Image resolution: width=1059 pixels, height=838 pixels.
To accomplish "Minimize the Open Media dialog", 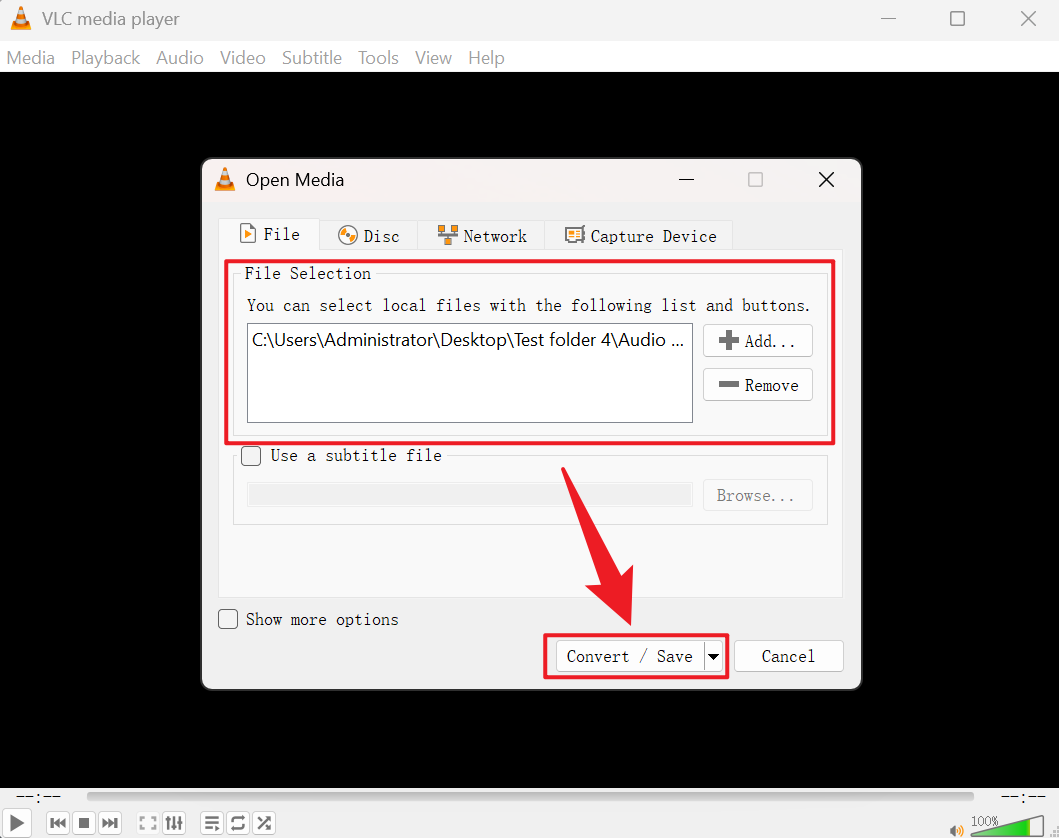I will coord(686,180).
